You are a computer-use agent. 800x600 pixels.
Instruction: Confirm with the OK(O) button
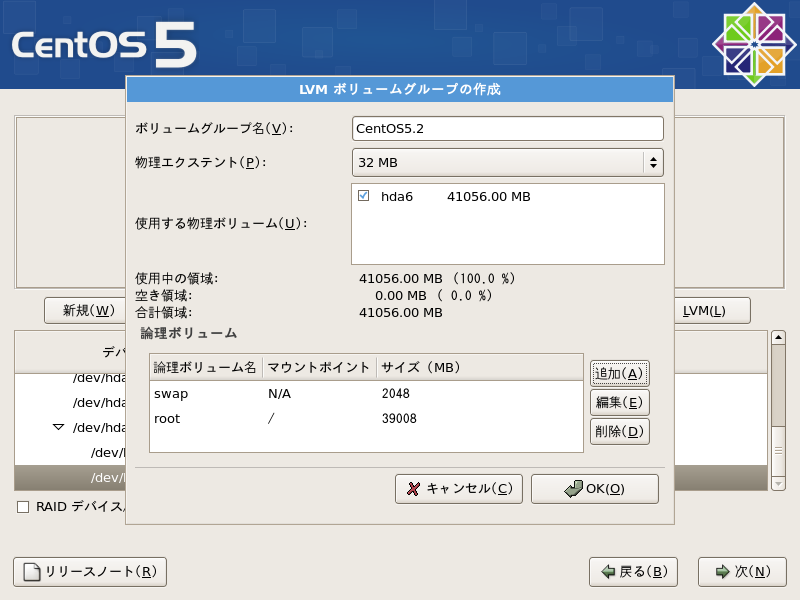coord(595,489)
